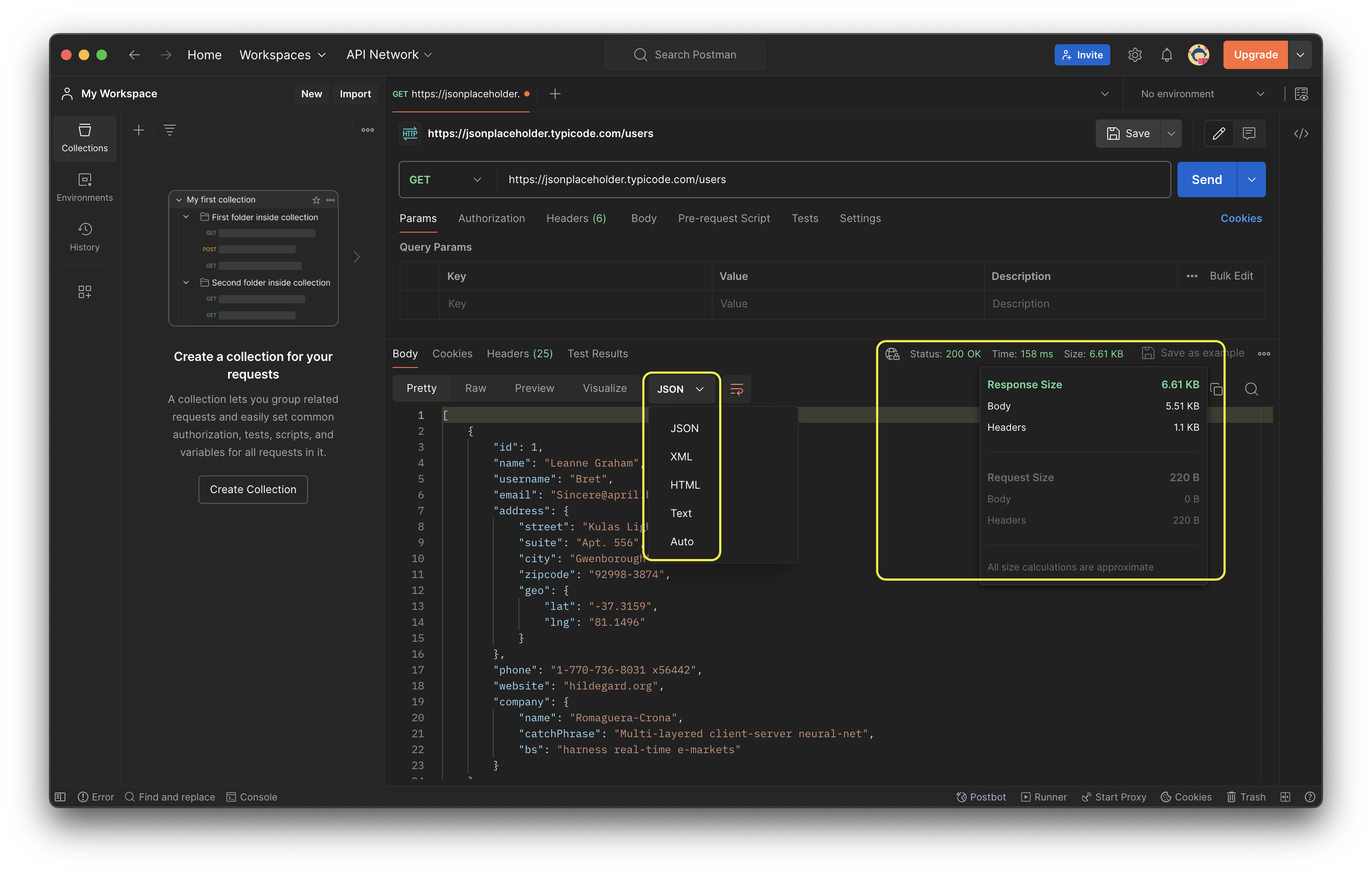
Task: Switch to the Authorization tab
Action: click(x=491, y=218)
